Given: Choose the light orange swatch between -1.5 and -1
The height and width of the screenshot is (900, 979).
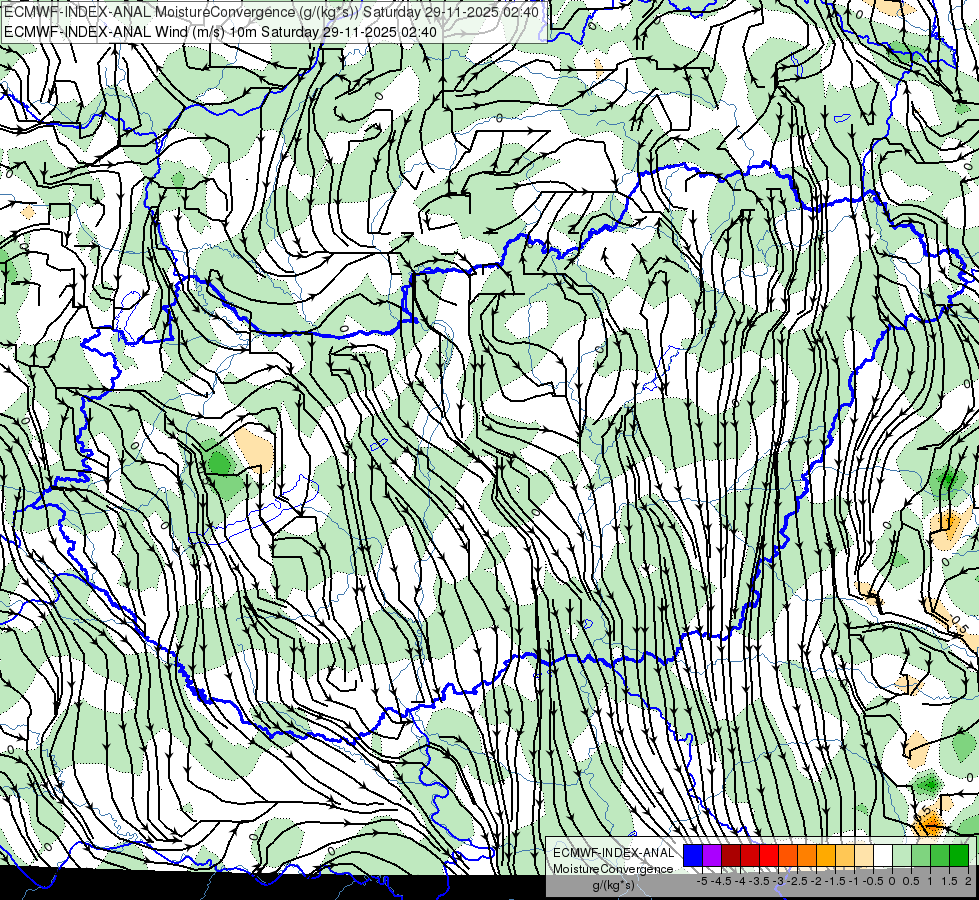Looking at the screenshot, I should click(845, 856).
